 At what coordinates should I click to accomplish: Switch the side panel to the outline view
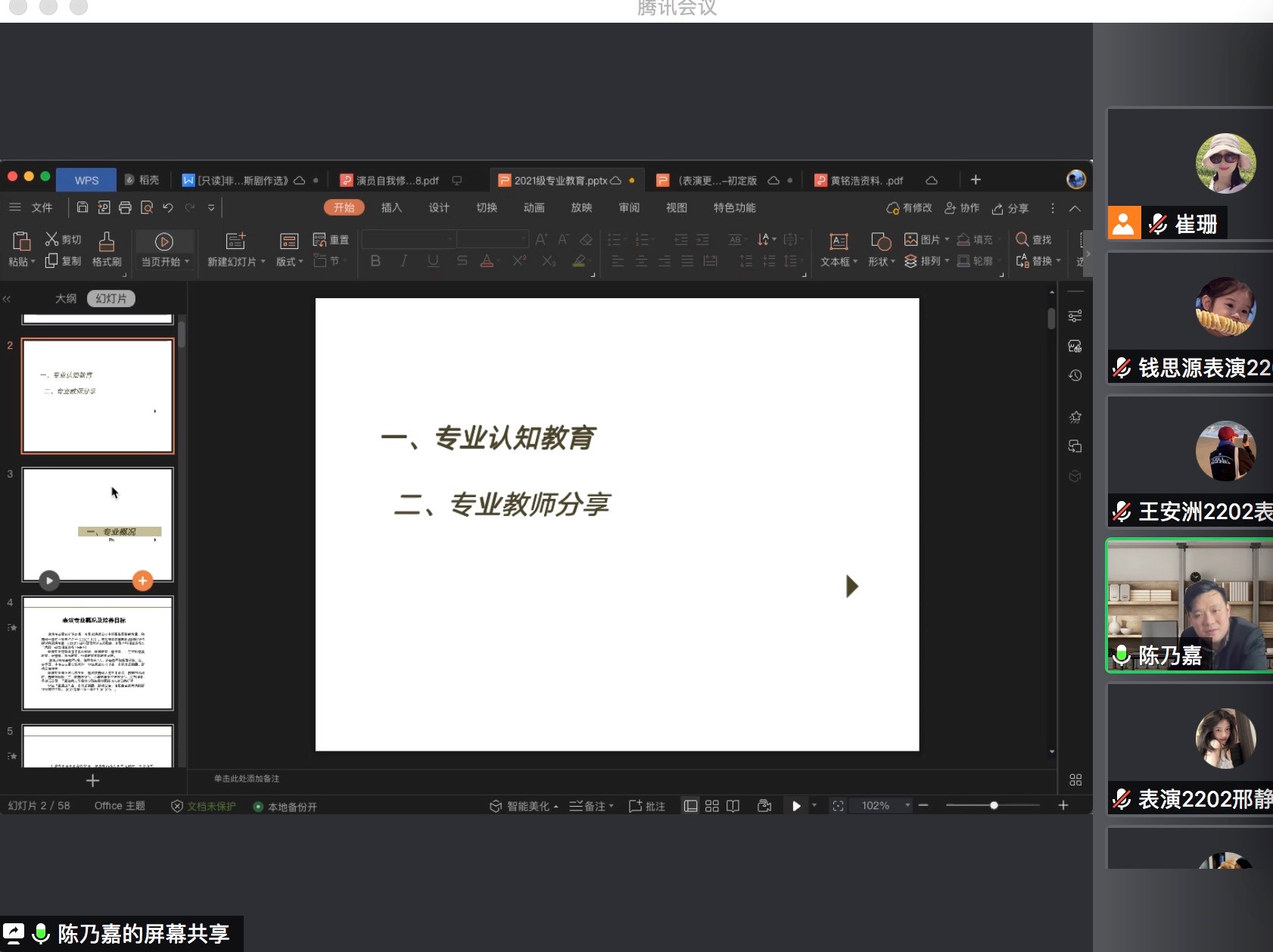point(66,299)
